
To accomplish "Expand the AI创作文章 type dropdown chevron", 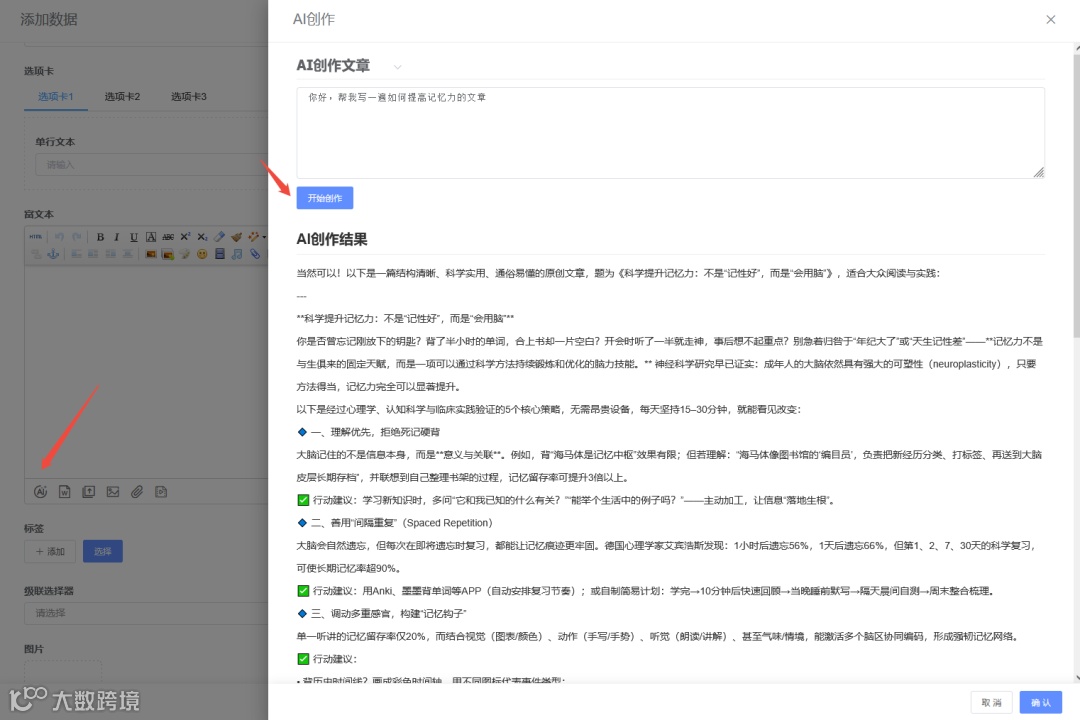I will coord(397,67).
